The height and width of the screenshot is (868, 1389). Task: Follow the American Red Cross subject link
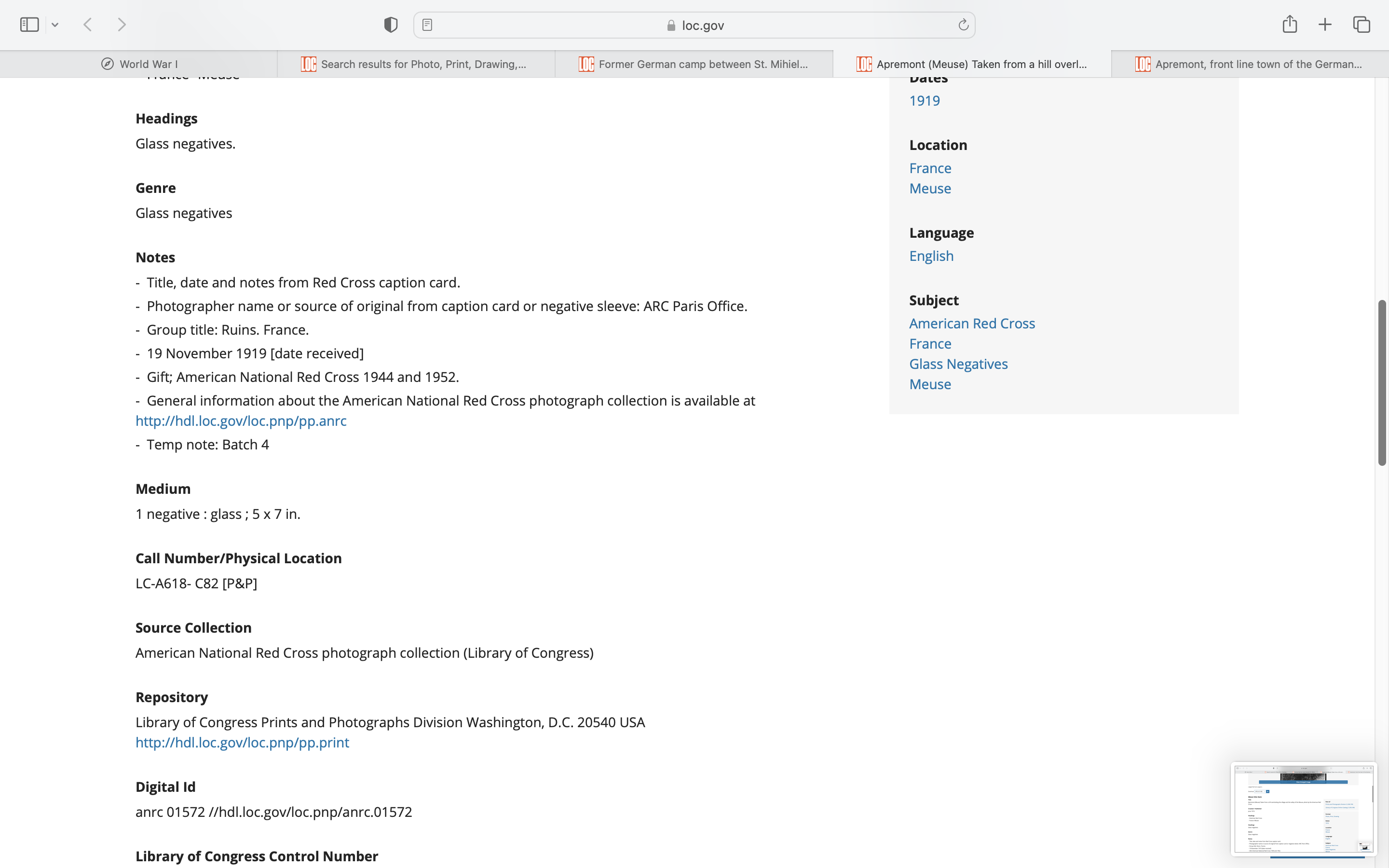(972, 323)
